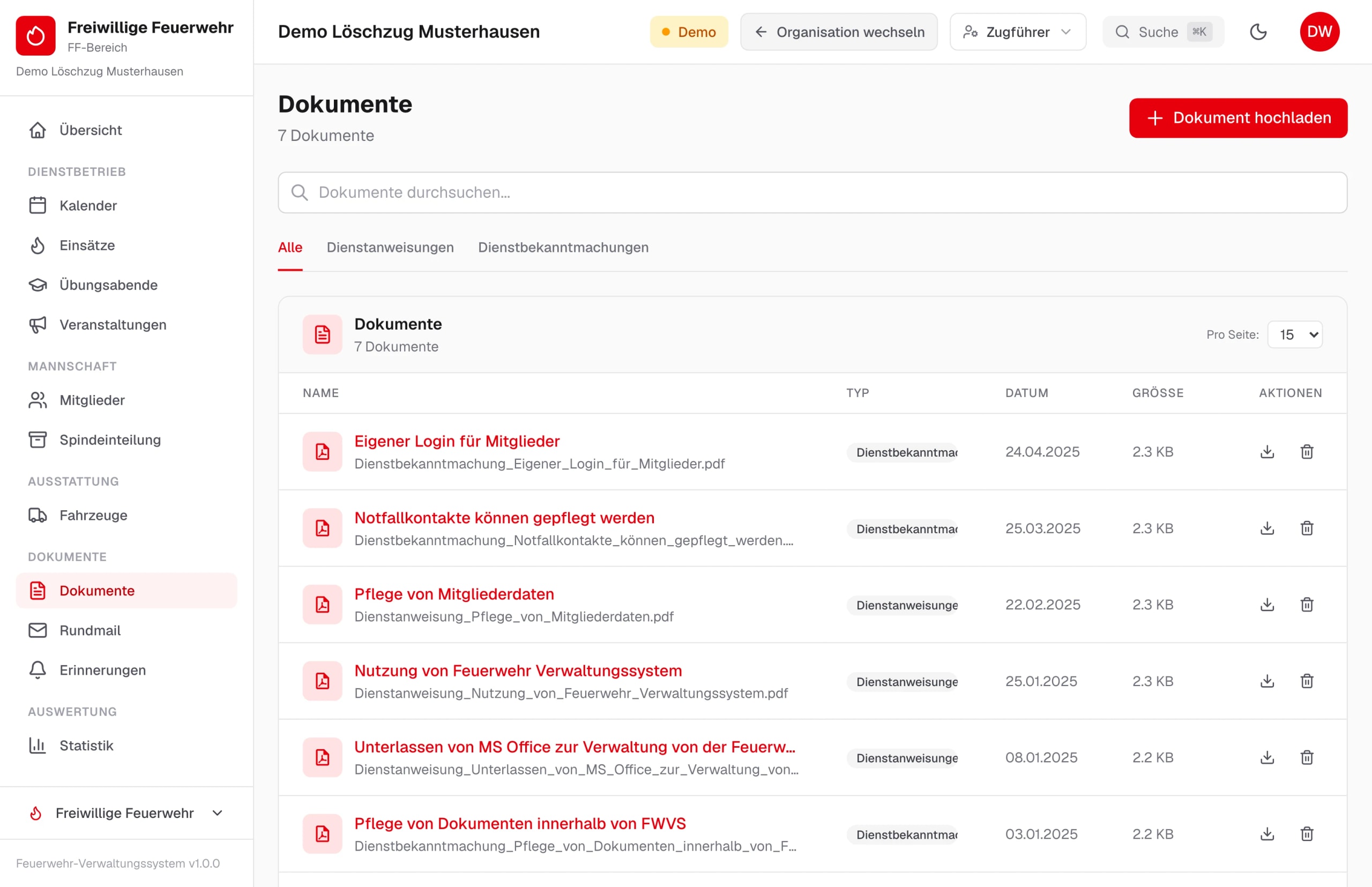
Task: Open Fahrzeuge section
Action: click(126, 516)
